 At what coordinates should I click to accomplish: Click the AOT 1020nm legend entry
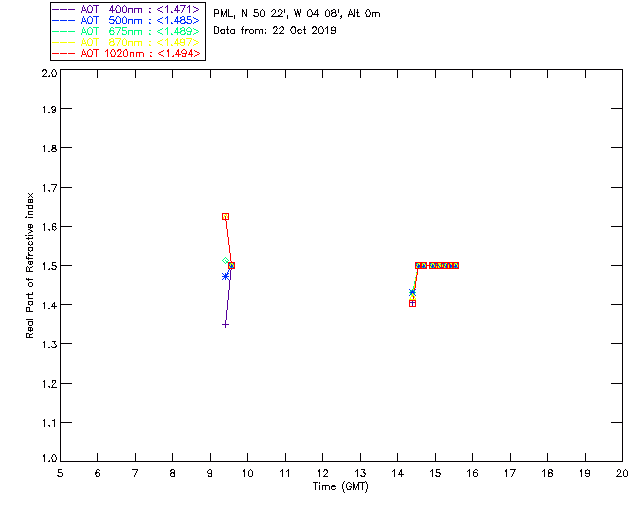126,53
